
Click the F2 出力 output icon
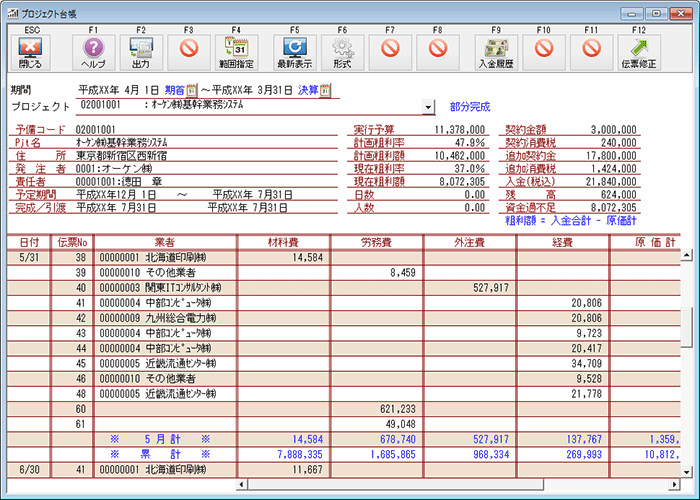(x=141, y=52)
